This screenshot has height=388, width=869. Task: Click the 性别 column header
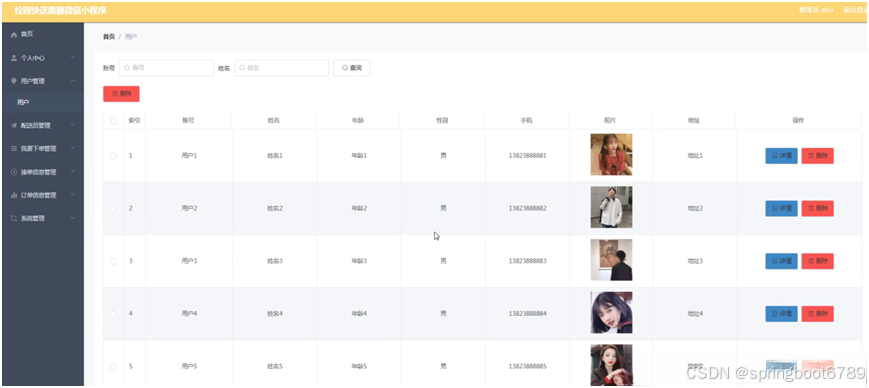pos(442,120)
